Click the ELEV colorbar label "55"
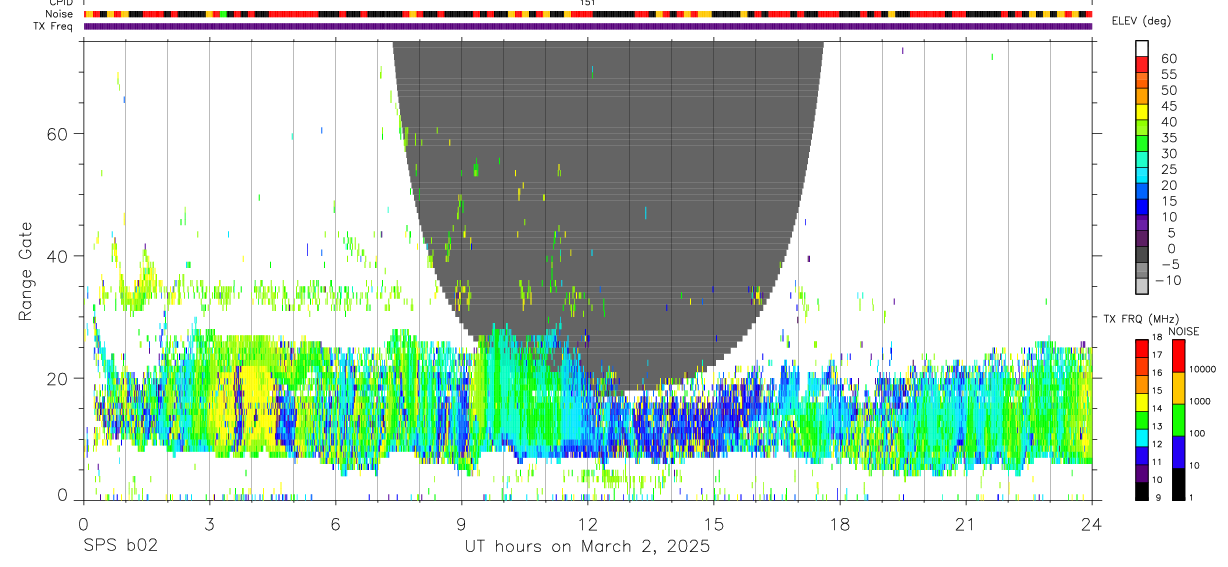 [1168, 74]
